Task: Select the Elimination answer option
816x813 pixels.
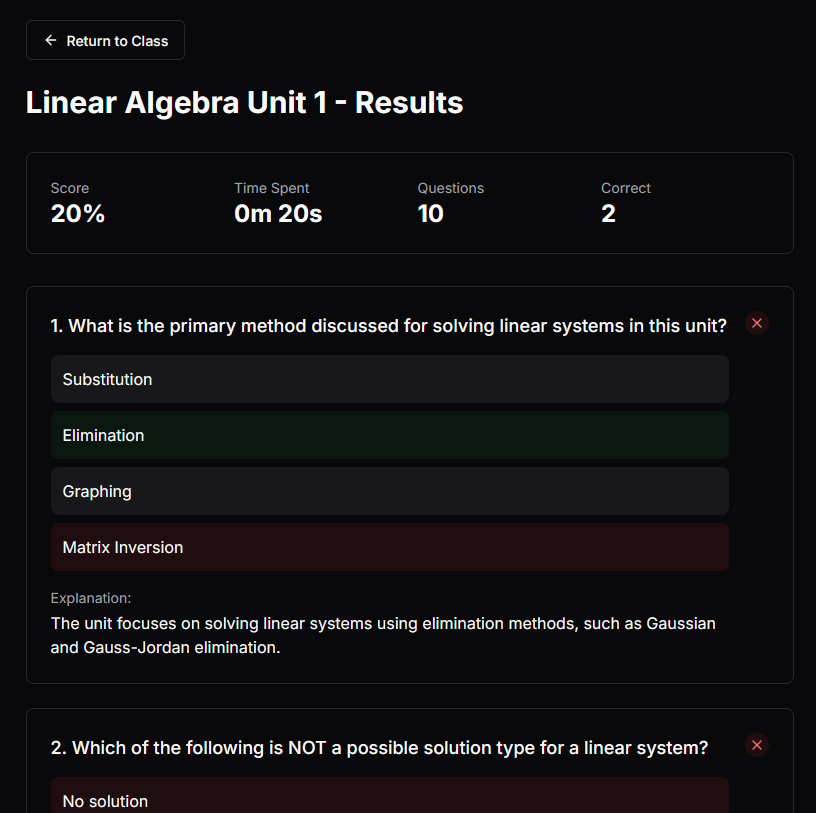Action: 390,435
